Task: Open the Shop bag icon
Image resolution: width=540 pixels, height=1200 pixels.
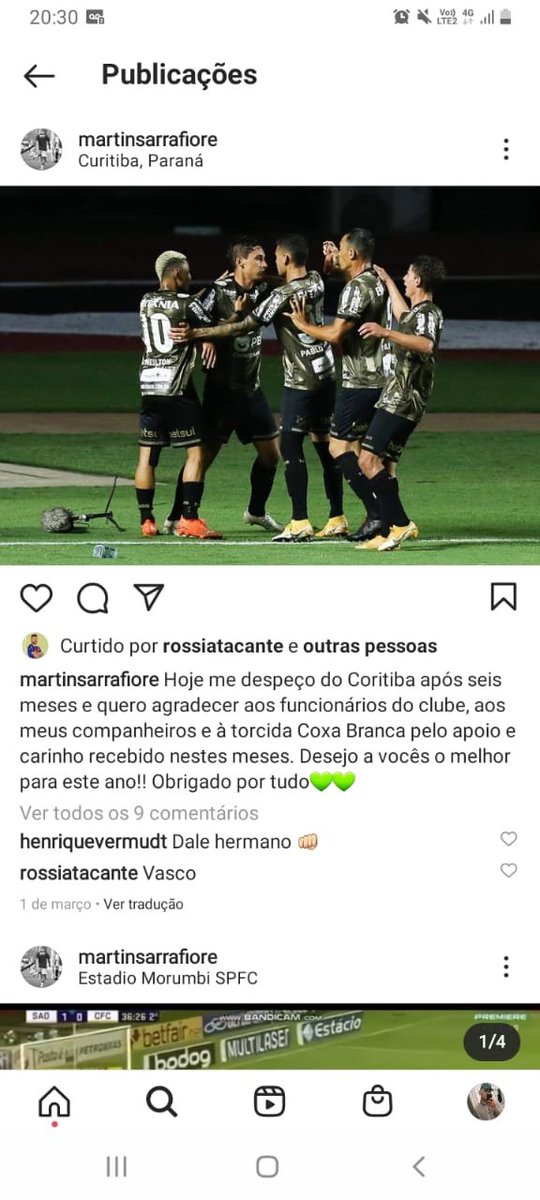Action: click(377, 1101)
